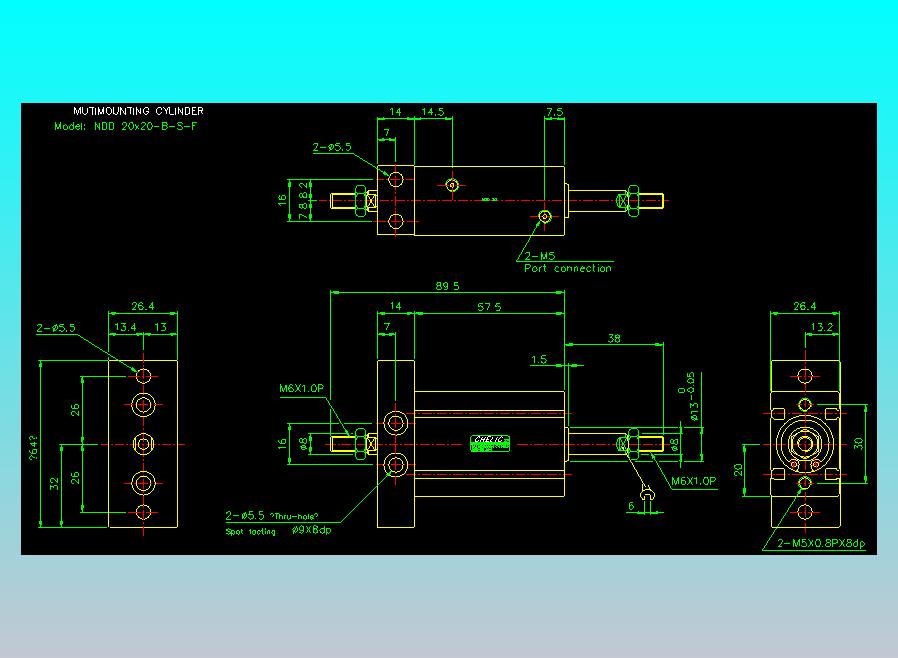Click the "ø13-0.05" tolerance dimension

[x=690, y=397]
